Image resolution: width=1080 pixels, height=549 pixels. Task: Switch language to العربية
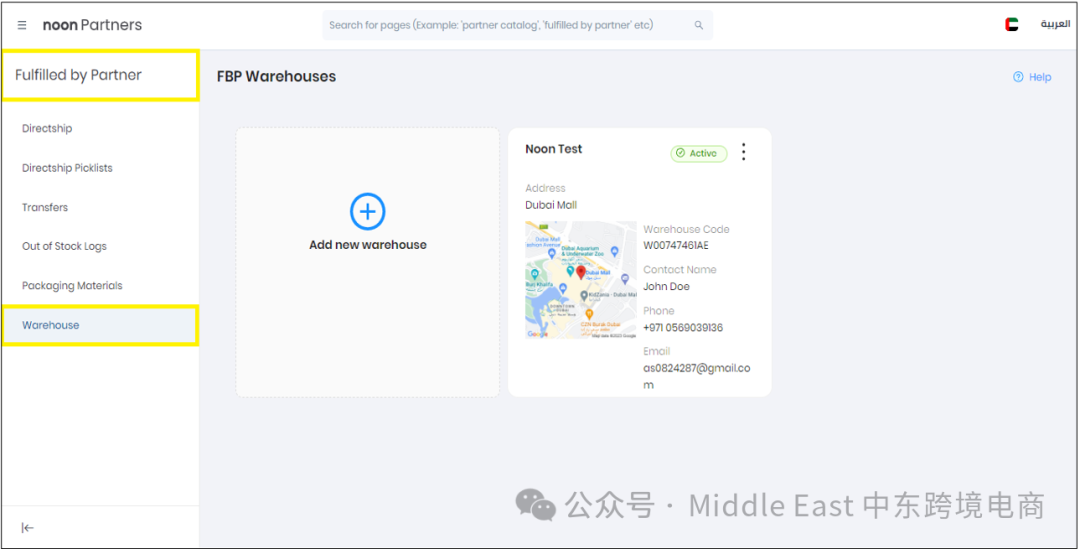(1055, 24)
